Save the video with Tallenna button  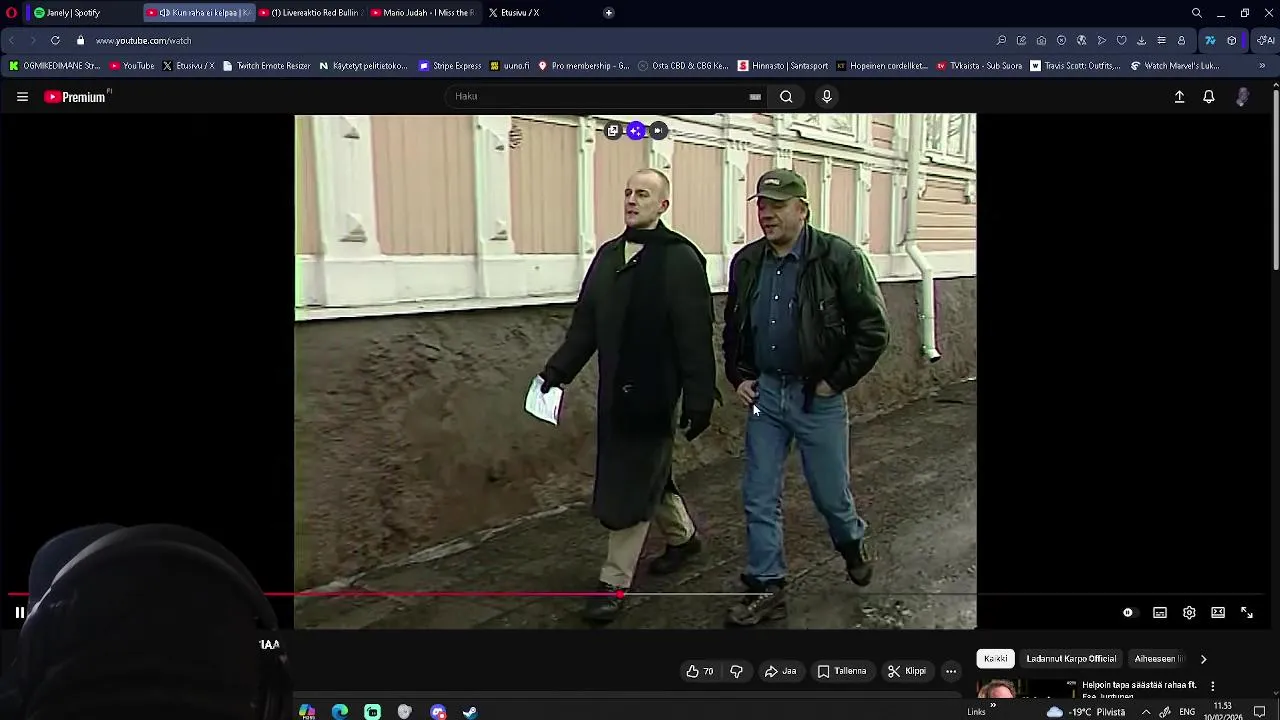pos(842,671)
